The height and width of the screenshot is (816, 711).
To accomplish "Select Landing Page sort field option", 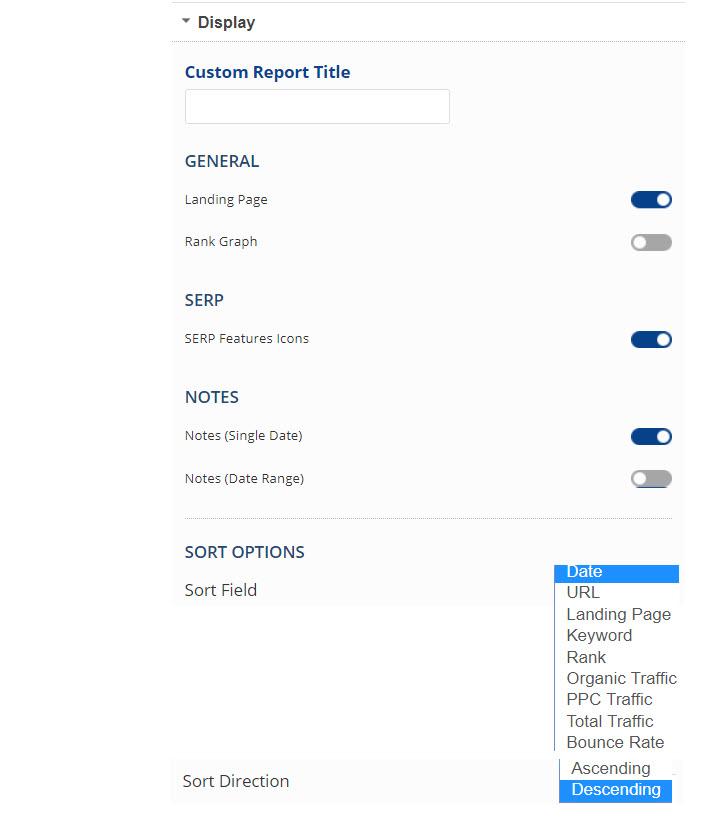I will click(618, 614).
